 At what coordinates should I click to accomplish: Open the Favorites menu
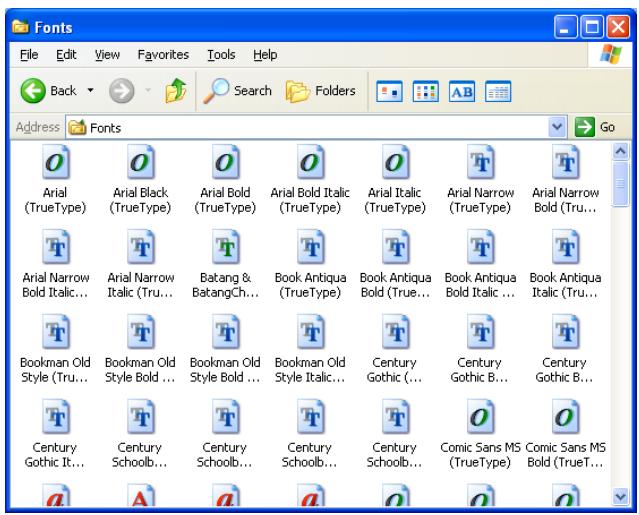(x=163, y=55)
